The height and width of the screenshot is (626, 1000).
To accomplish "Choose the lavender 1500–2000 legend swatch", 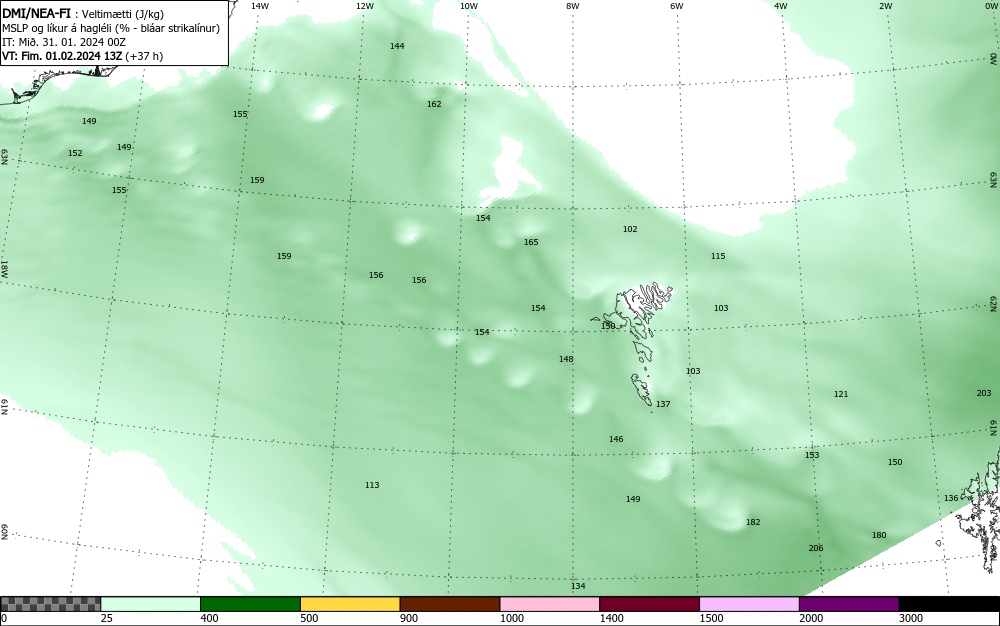I will tap(749, 604).
